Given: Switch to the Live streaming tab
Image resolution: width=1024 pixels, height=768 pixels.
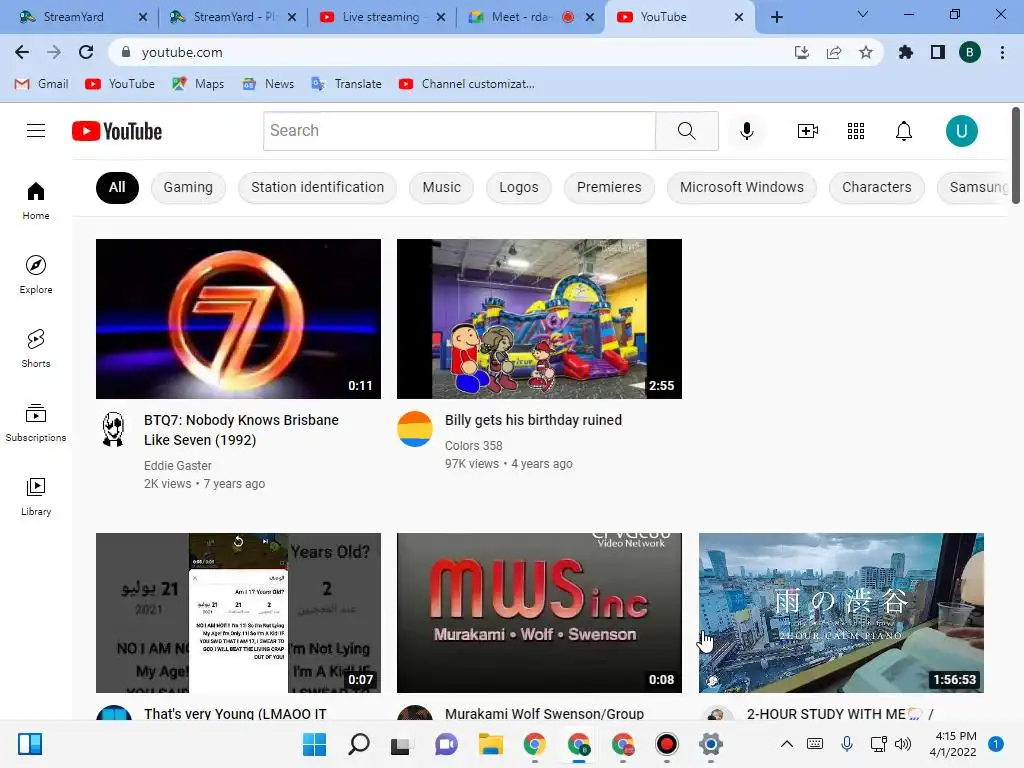Looking at the screenshot, I should [381, 17].
